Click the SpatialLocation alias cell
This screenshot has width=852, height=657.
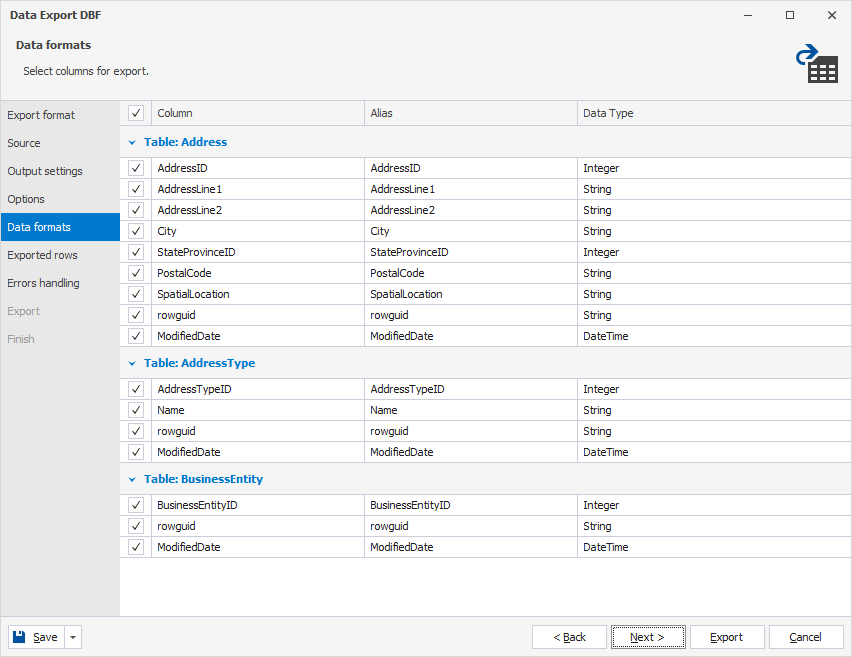[471, 294]
